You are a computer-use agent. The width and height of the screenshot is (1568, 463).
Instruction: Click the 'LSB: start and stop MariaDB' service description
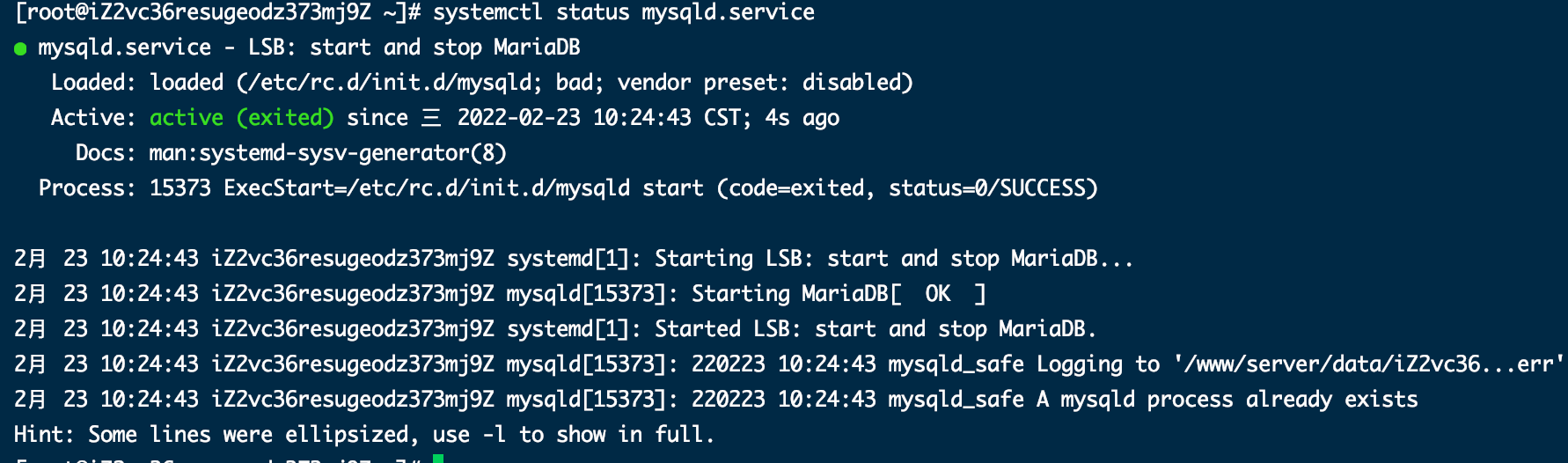414,48
